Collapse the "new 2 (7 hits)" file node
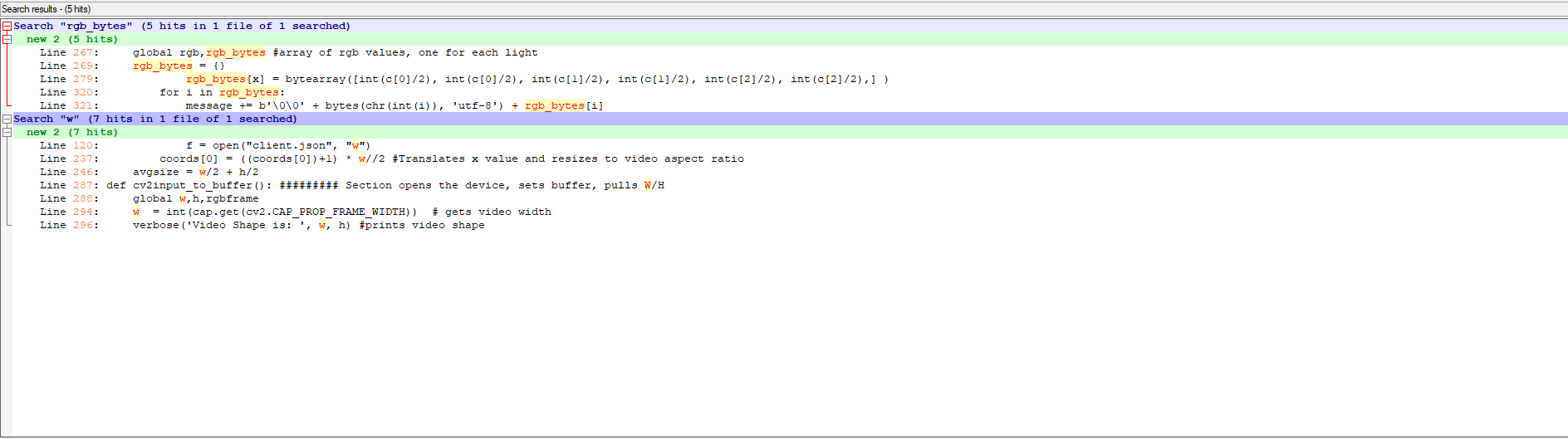1568x439 pixels. pos(7,132)
